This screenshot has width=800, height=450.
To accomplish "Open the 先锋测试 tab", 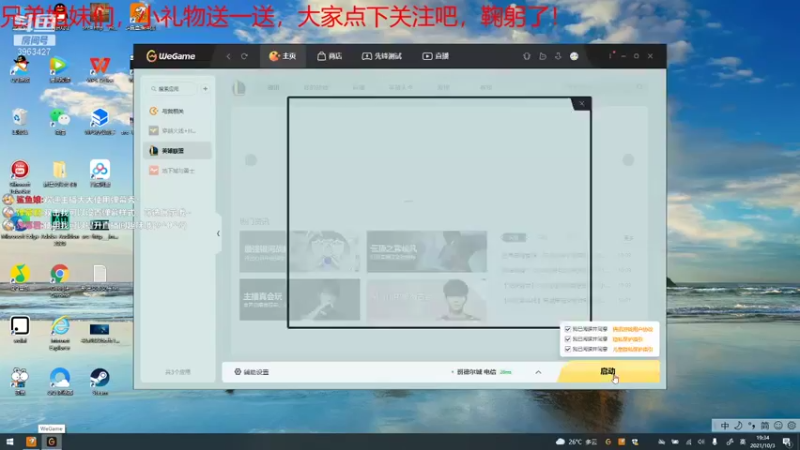I will pyautogui.click(x=382, y=56).
